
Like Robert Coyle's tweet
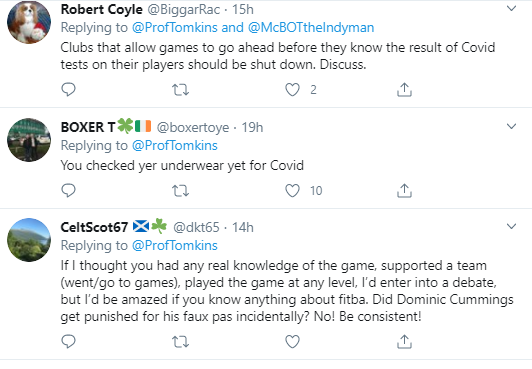pos(292,90)
